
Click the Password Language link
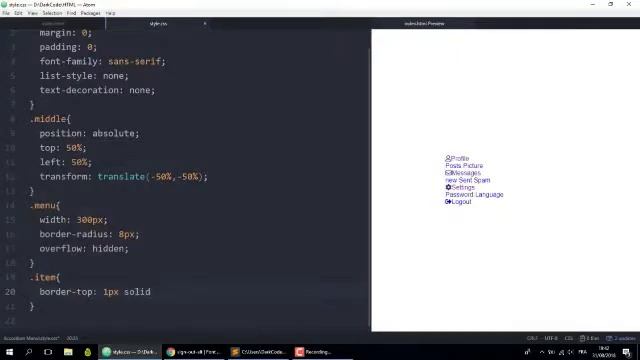474,195
